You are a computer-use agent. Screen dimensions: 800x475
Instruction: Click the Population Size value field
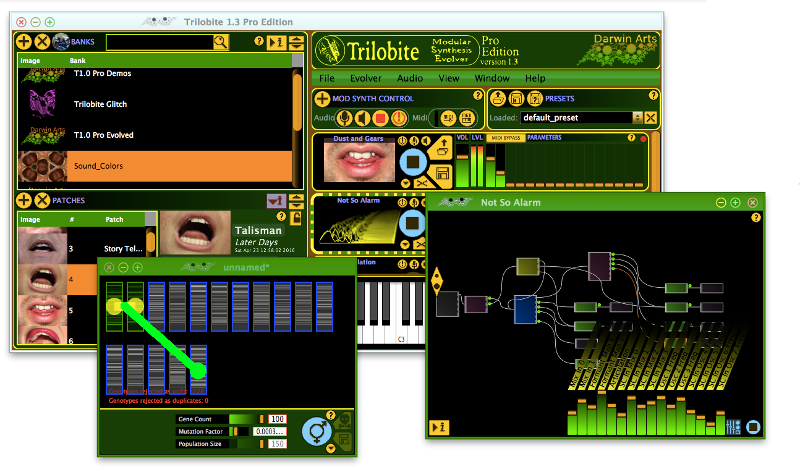coord(277,444)
